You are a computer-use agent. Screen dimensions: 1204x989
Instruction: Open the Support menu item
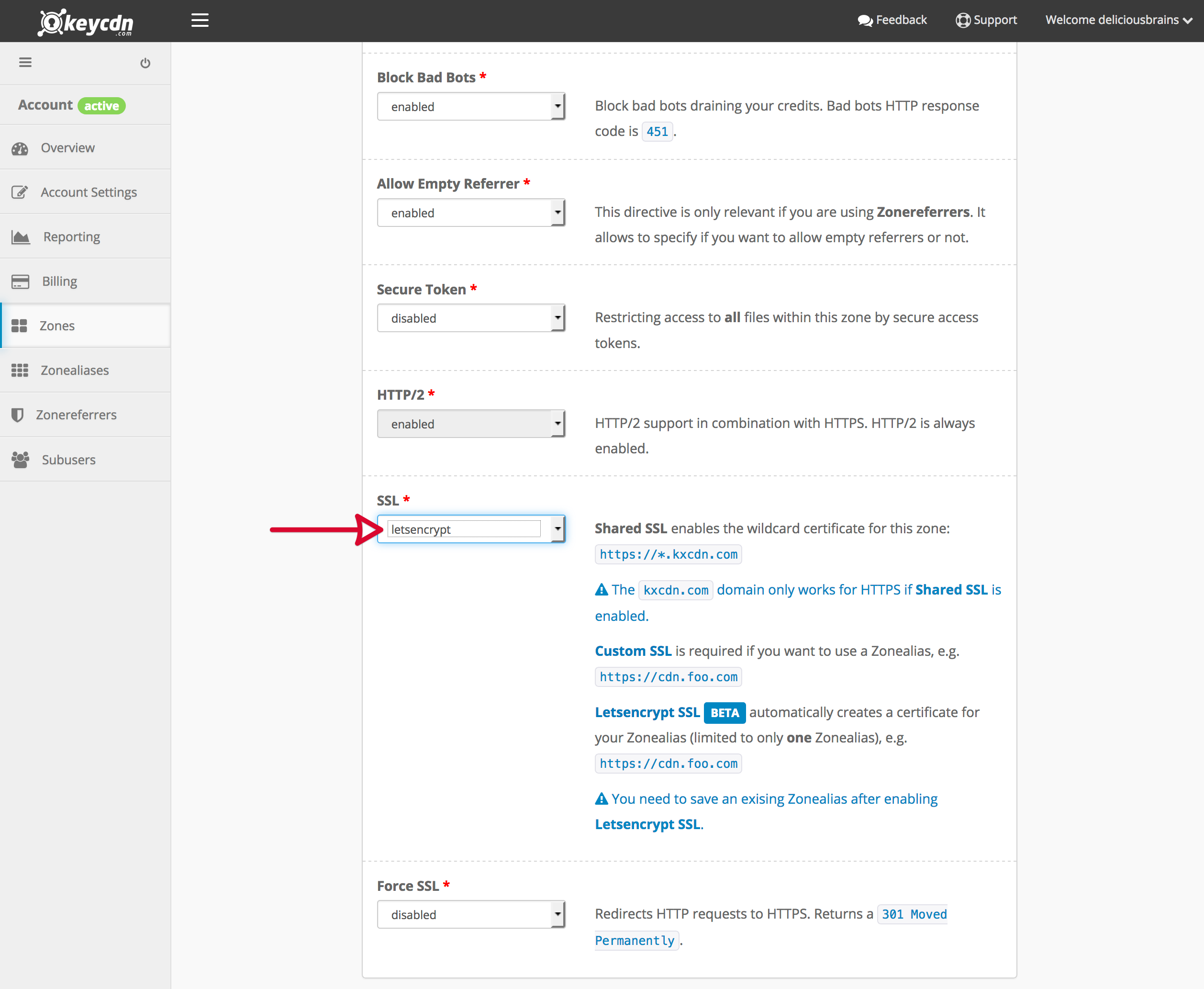[986, 19]
